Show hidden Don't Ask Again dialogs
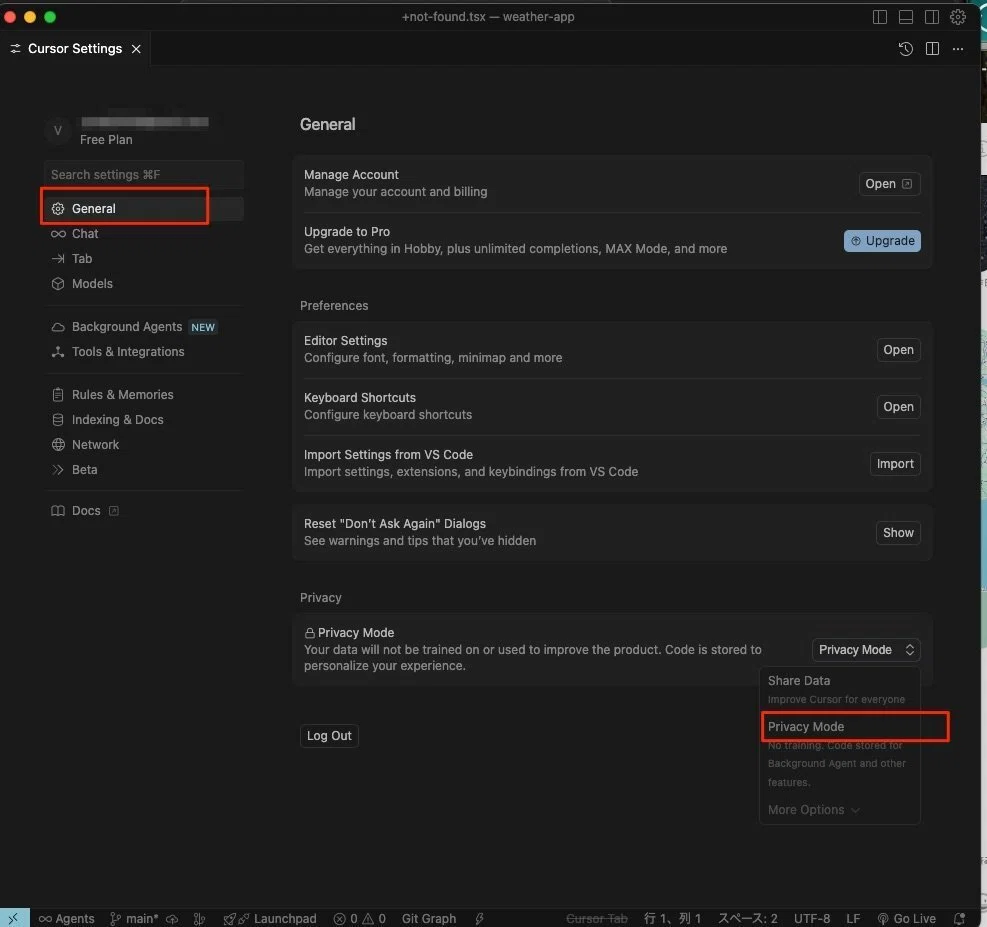The width and height of the screenshot is (987, 927). coord(898,533)
